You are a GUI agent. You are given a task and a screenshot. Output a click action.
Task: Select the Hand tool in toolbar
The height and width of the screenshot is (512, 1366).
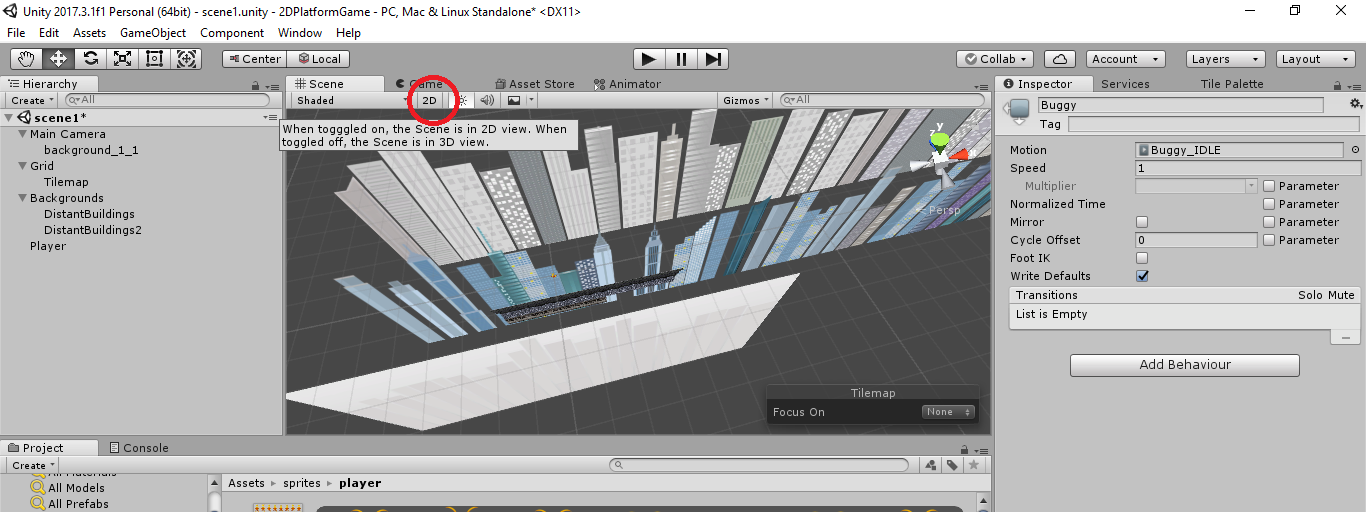[x=27, y=59]
